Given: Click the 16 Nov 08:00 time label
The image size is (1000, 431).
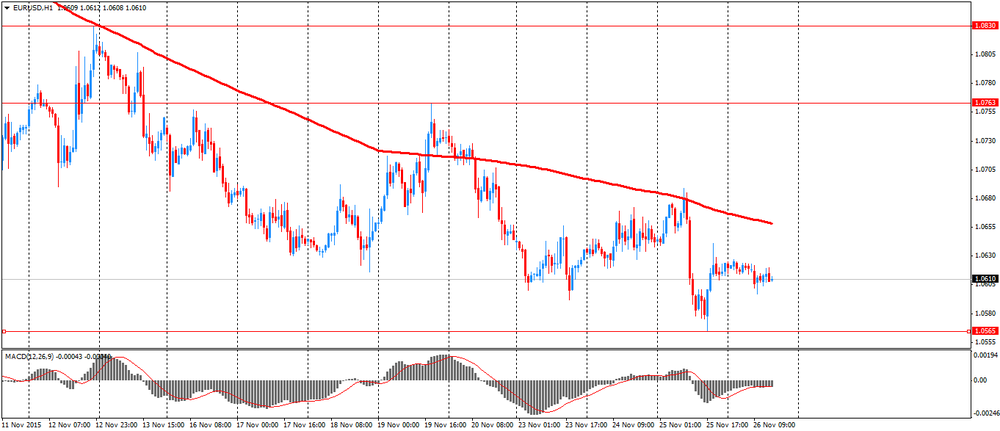Looking at the screenshot, I should coord(209,423).
